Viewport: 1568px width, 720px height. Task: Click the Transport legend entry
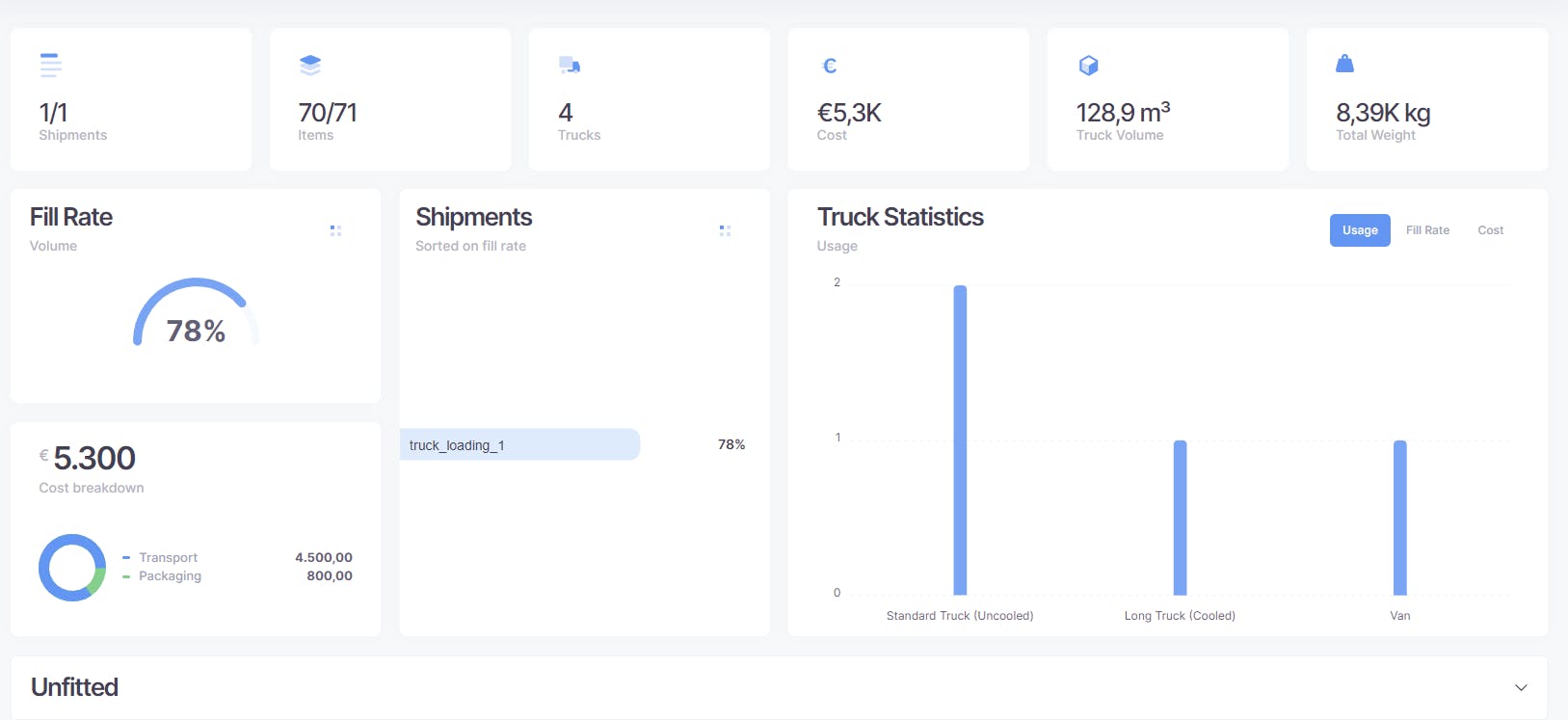[168, 557]
